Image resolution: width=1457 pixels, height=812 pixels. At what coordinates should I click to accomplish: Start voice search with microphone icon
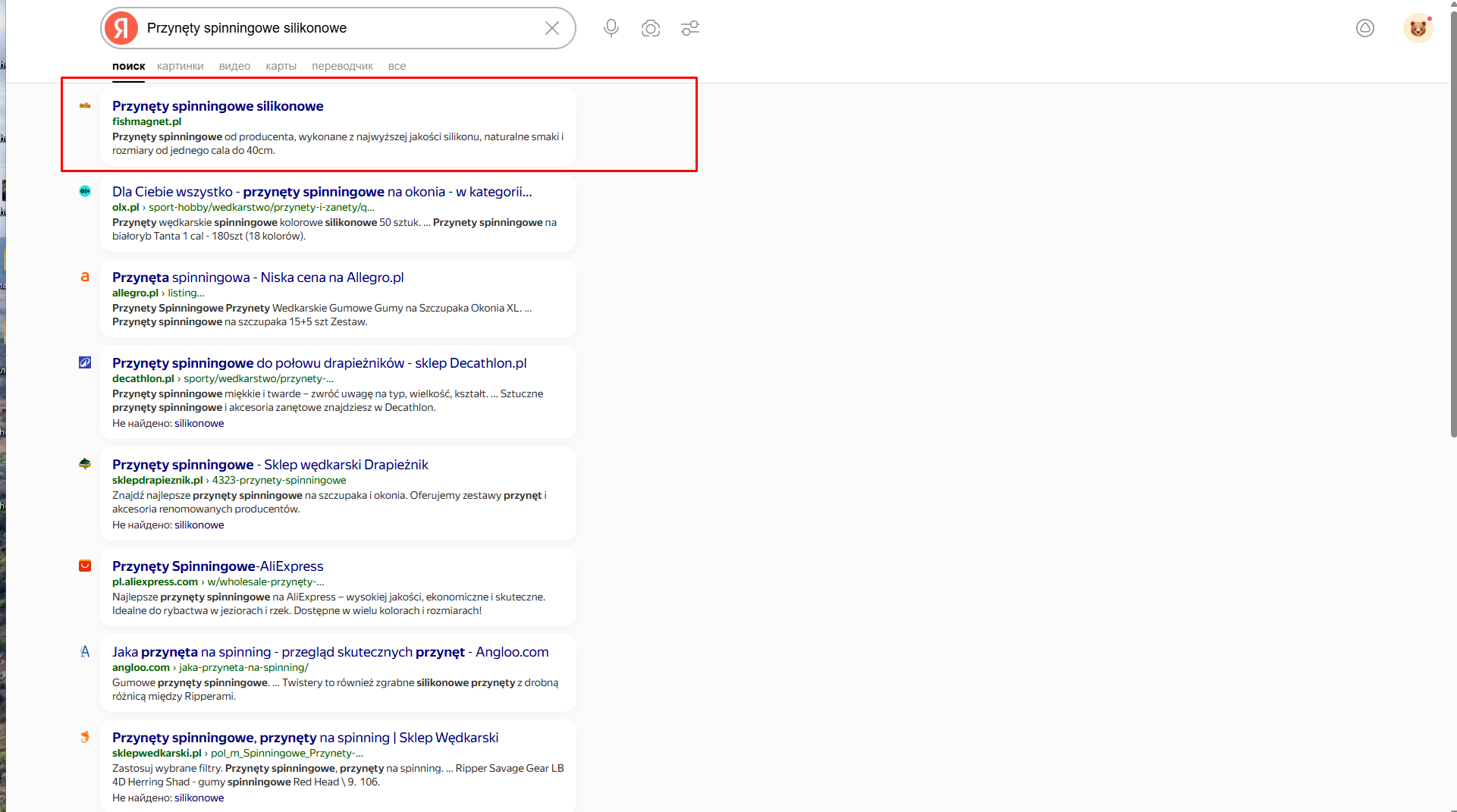(x=611, y=28)
